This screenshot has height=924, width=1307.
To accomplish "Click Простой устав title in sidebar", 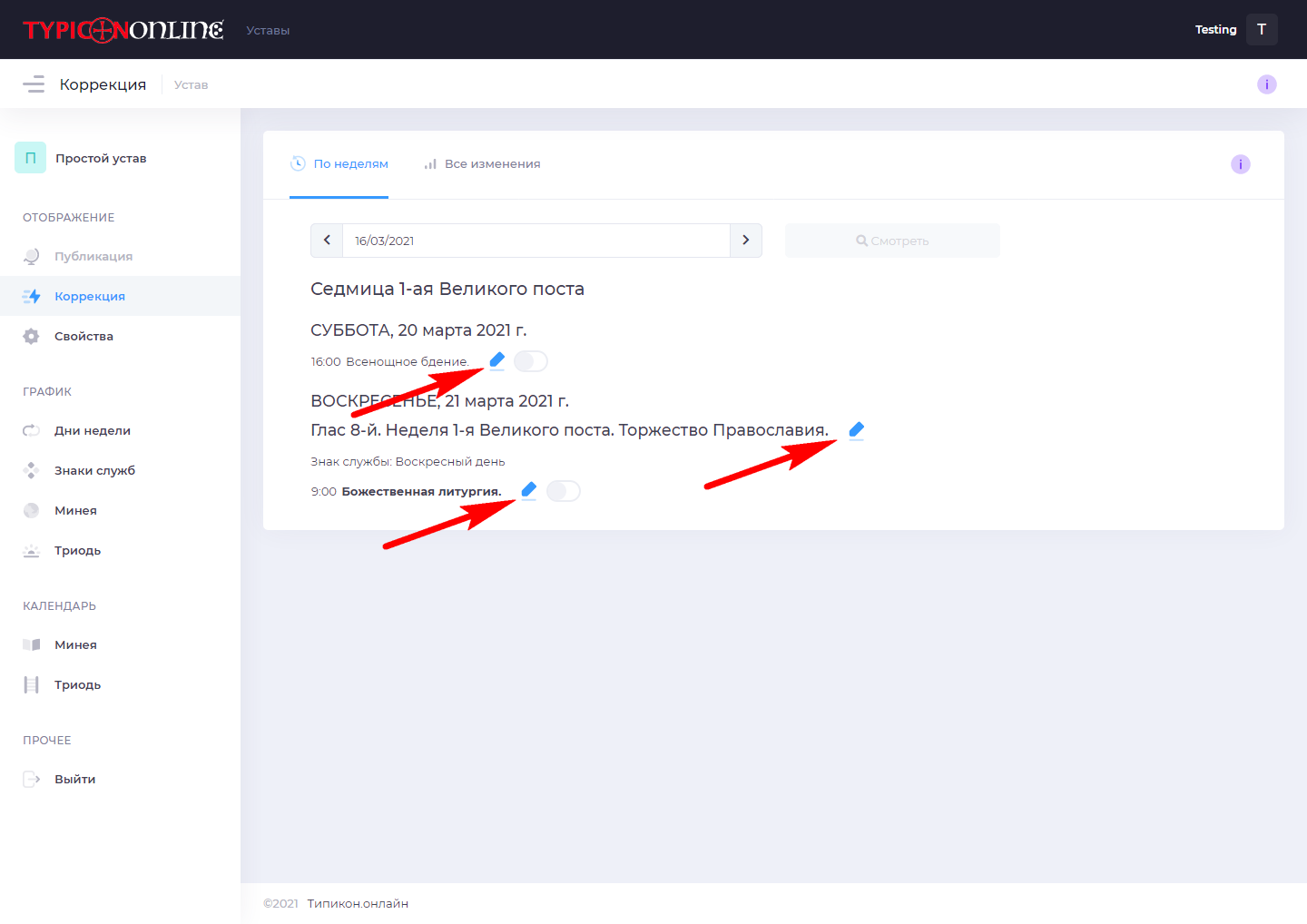I will tap(101, 158).
